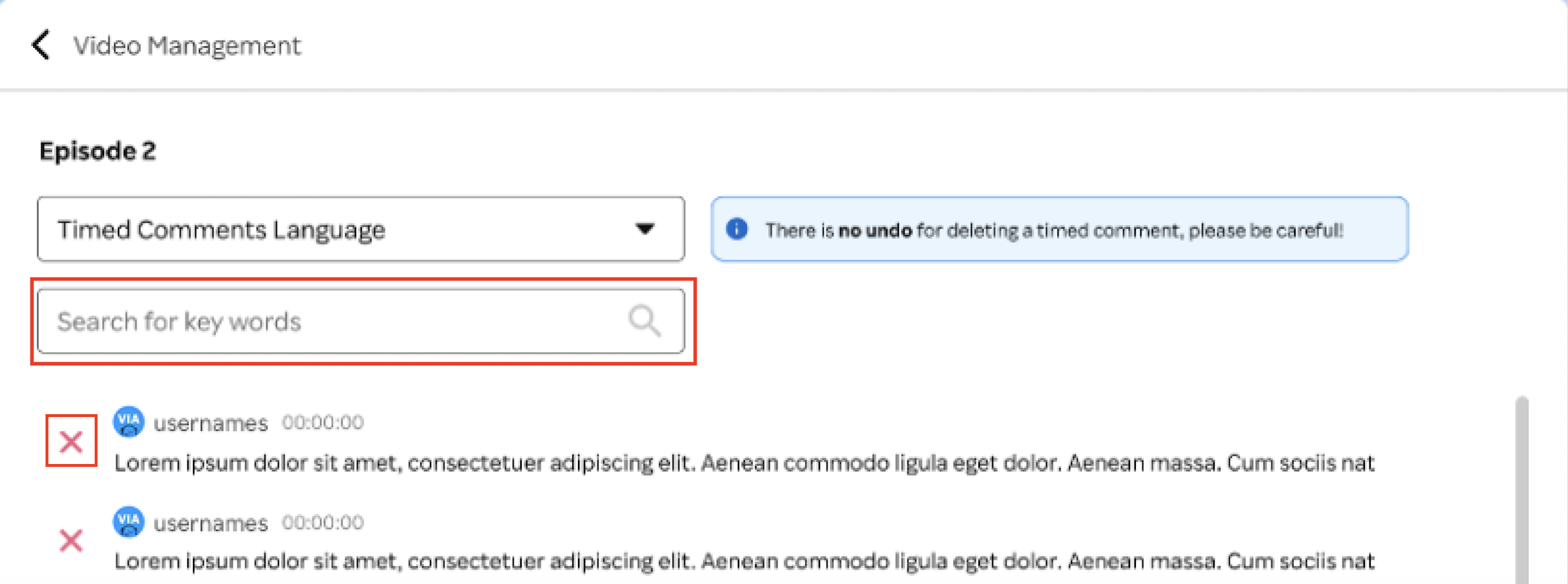This screenshot has width=1568, height=584.
Task: Focus the 'Search for key words' field
Action: click(361, 321)
